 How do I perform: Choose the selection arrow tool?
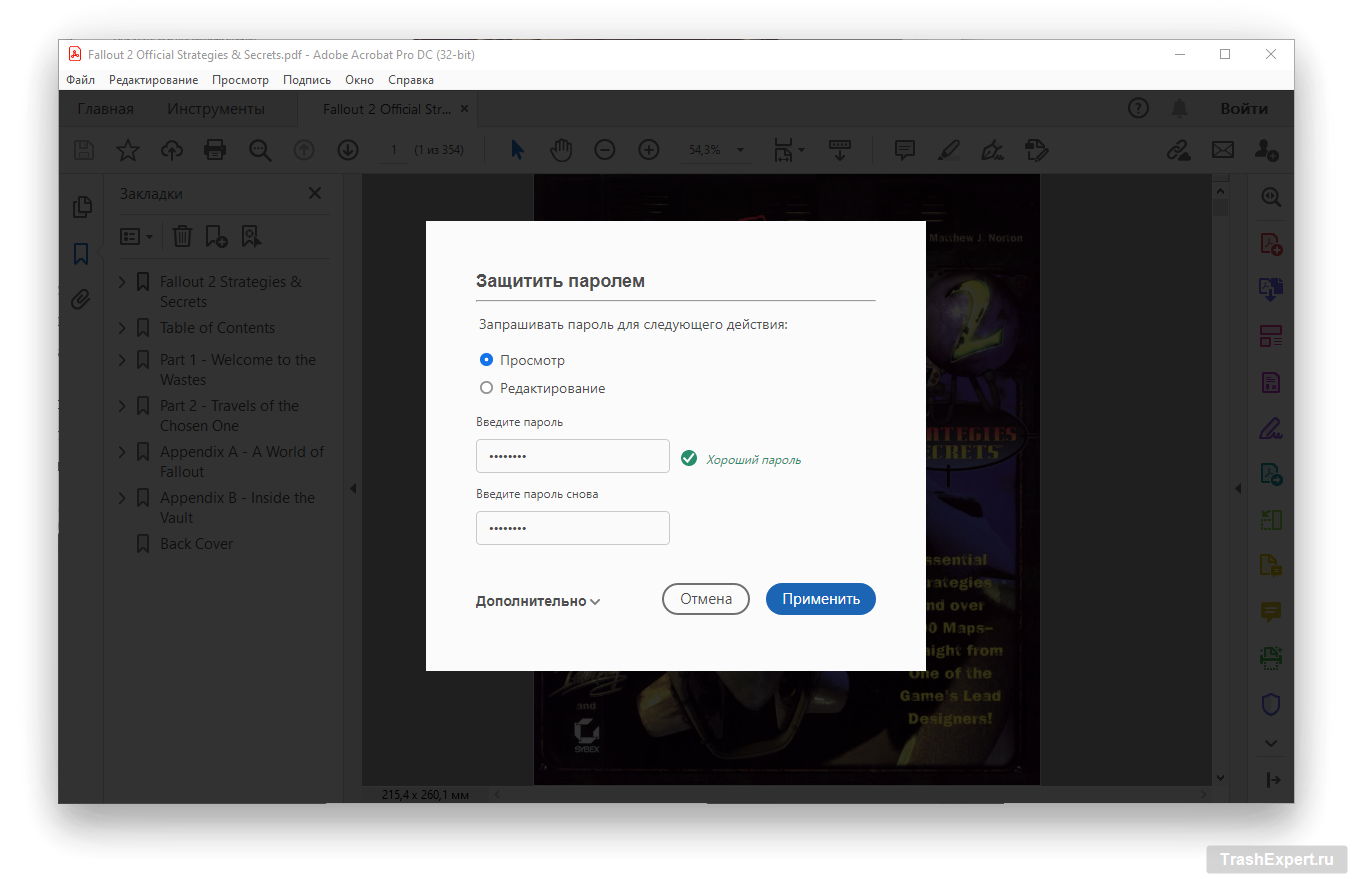tap(517, 150)
